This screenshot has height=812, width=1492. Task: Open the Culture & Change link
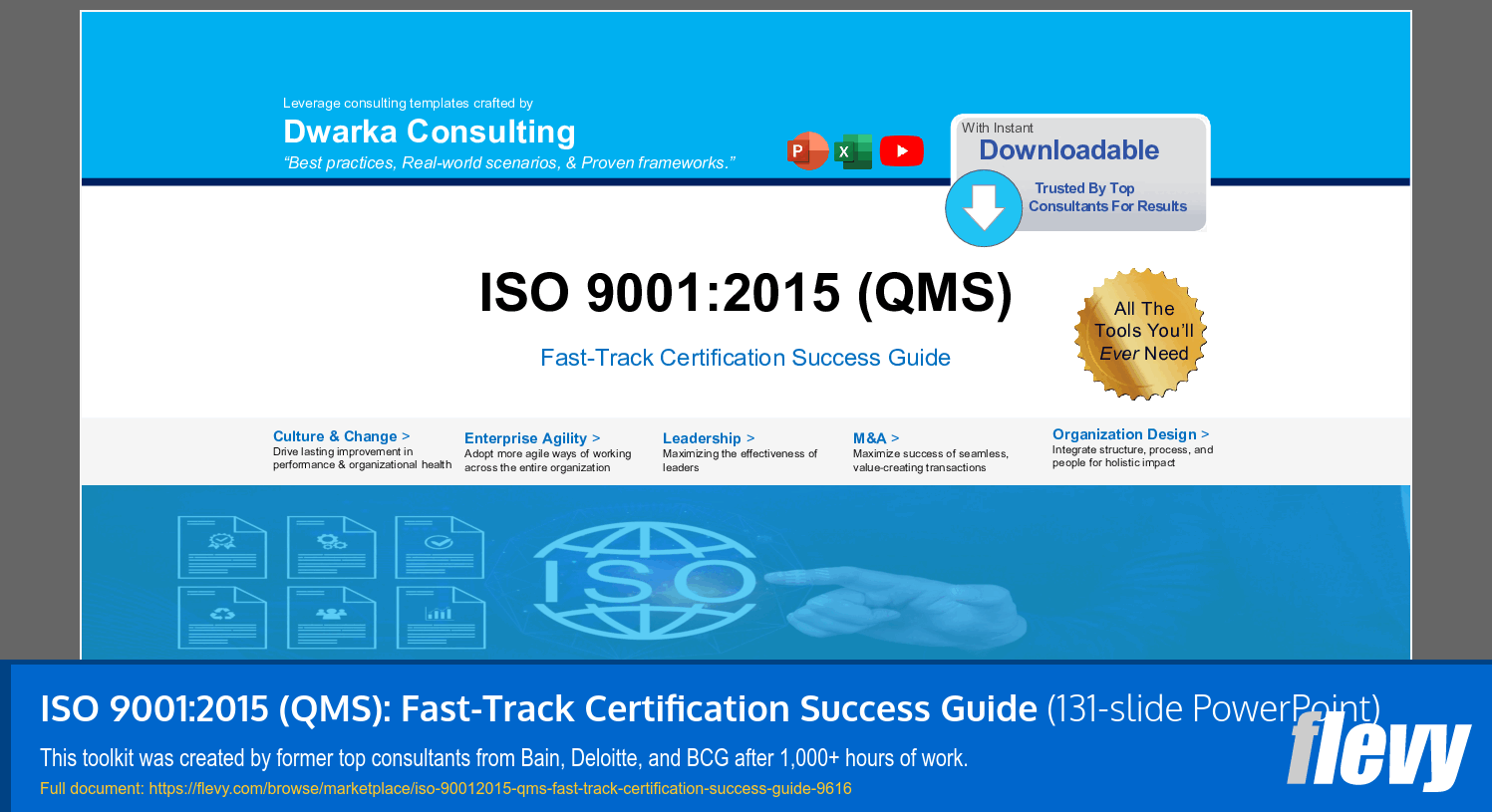coord(341,436)
